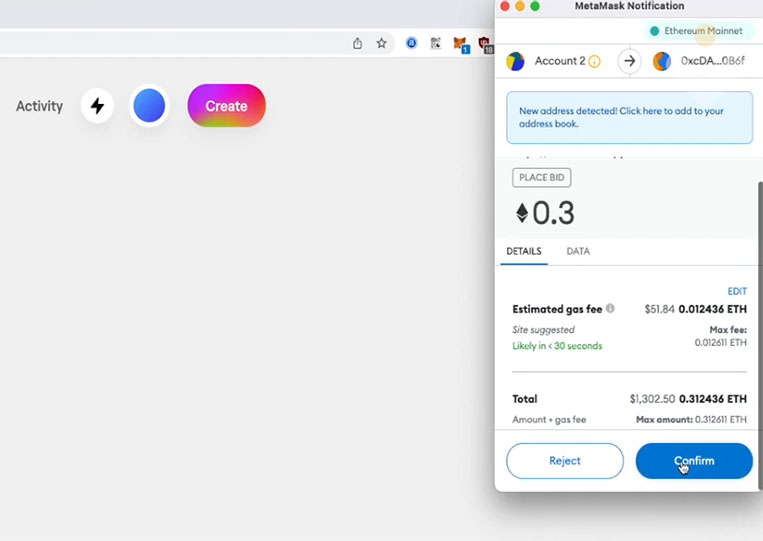Open the blue circular extension icon
The width and height of the screenshot is (763, 541).
411,43
